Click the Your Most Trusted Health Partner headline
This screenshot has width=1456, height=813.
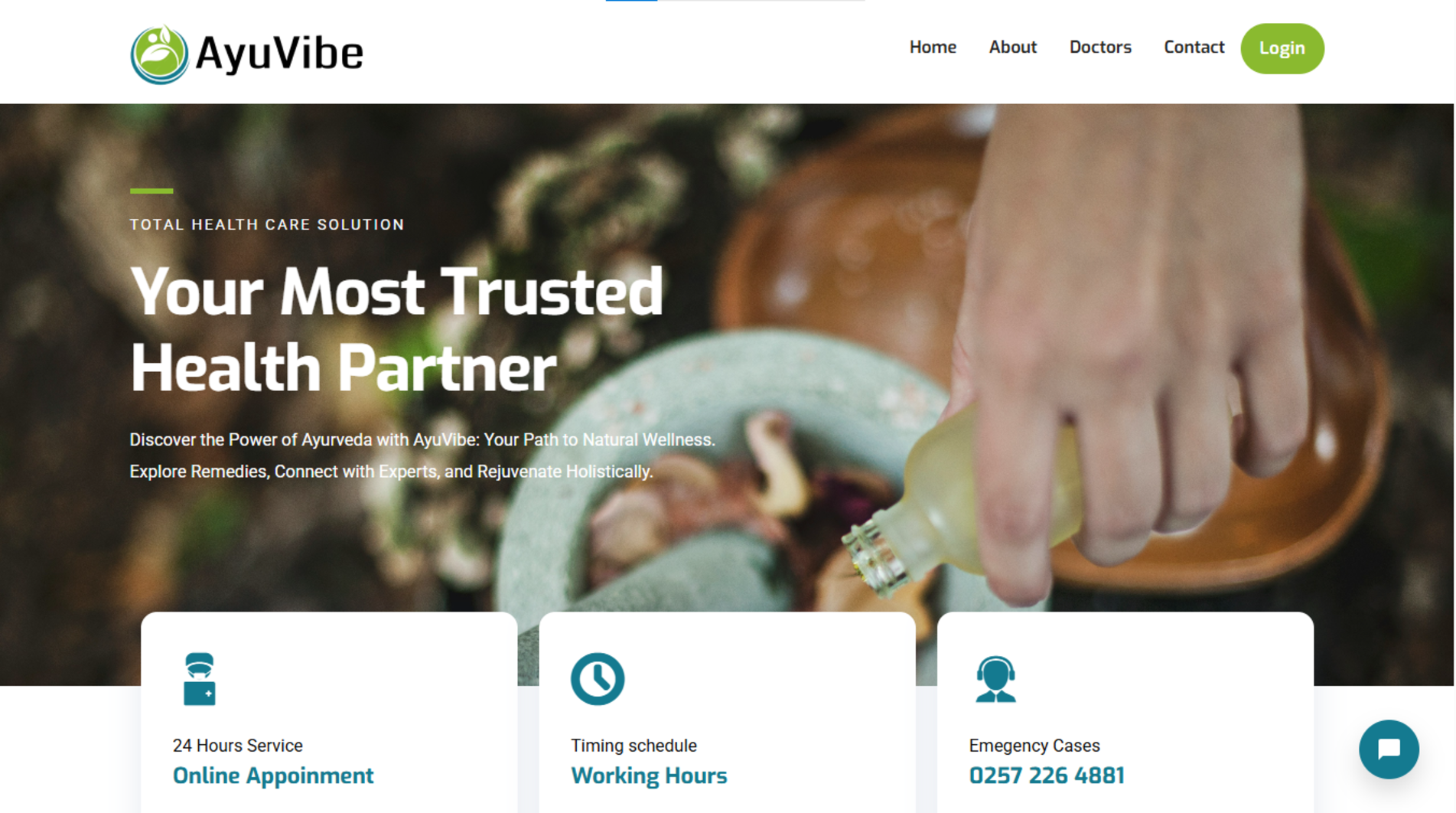396,329
